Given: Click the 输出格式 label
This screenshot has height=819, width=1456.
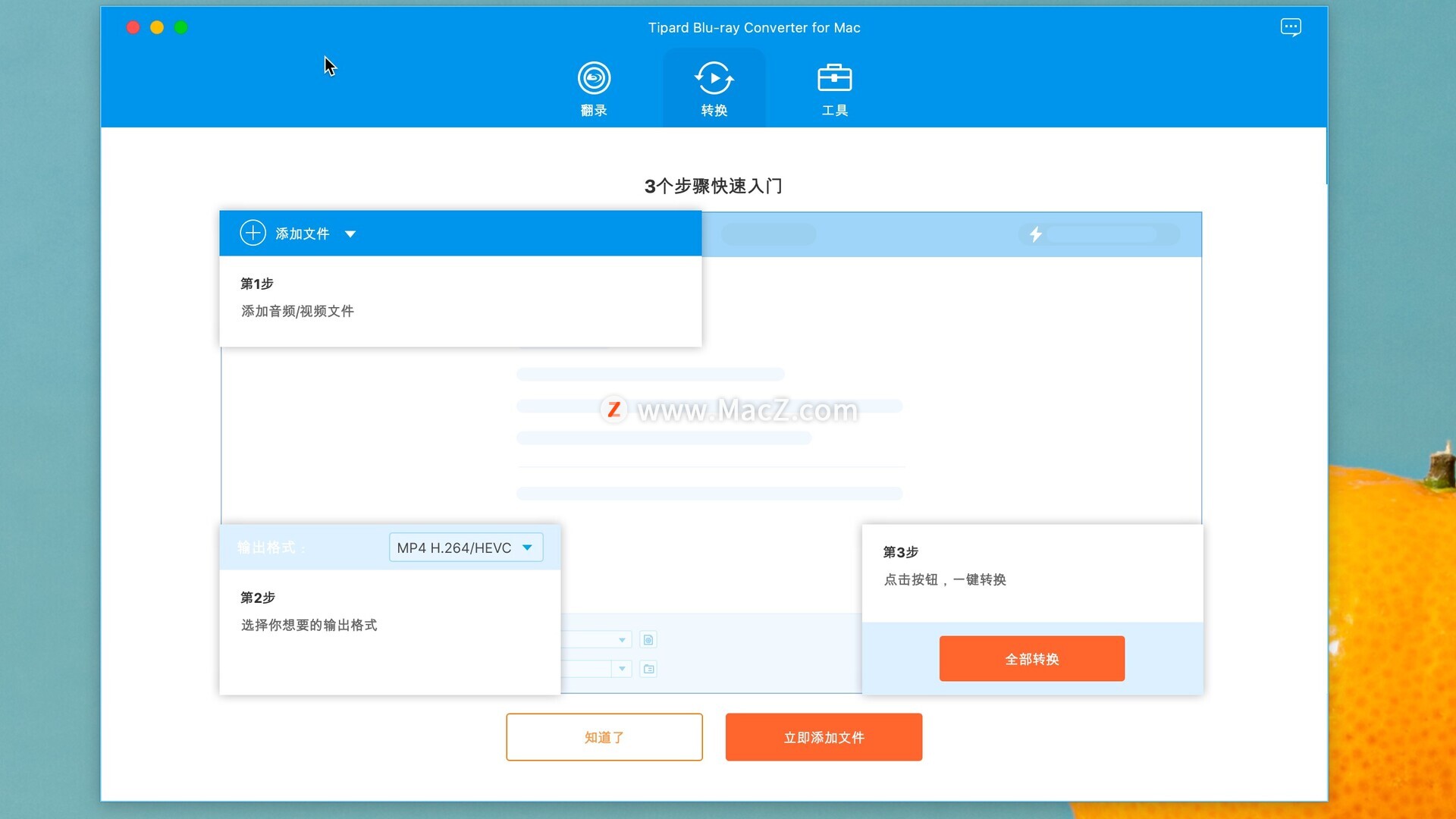Looking at the screenshot, I should tap(271, 548).
